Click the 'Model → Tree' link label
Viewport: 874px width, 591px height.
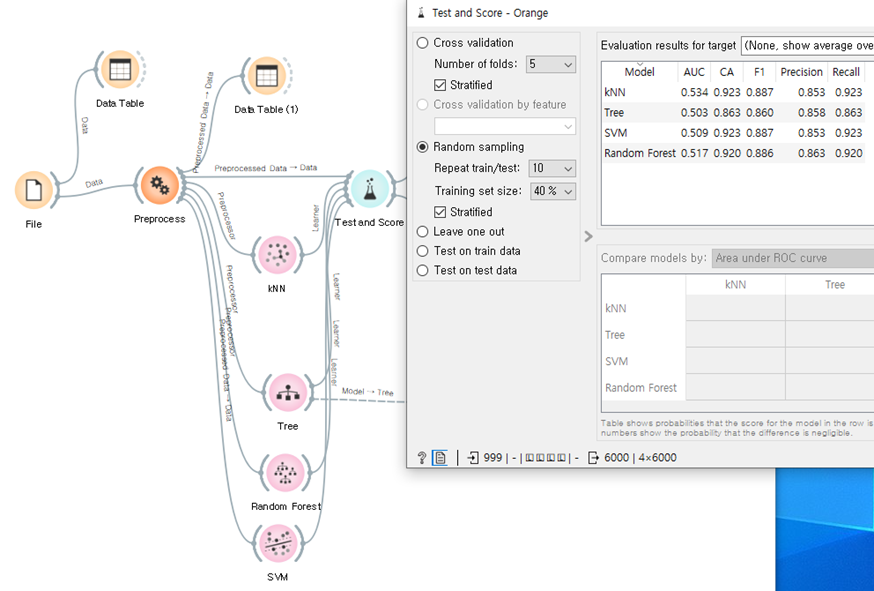pos(367,392)
